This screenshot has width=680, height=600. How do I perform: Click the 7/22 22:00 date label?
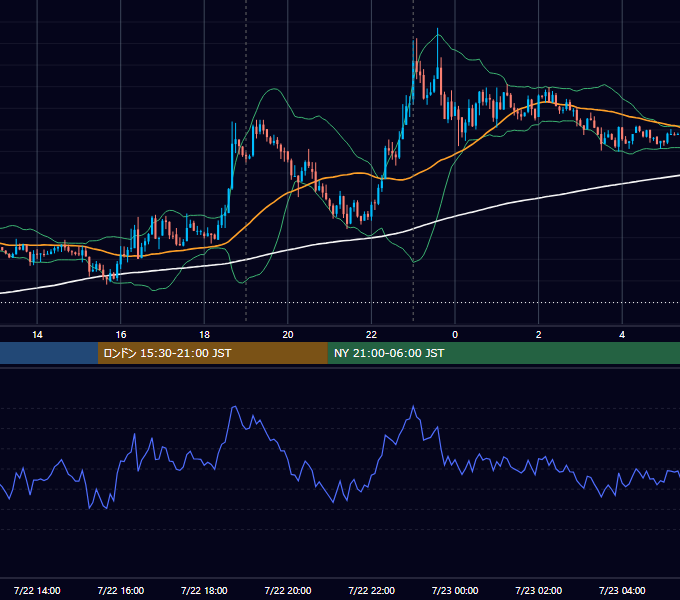pyautogui.click(x=372, y=590)
